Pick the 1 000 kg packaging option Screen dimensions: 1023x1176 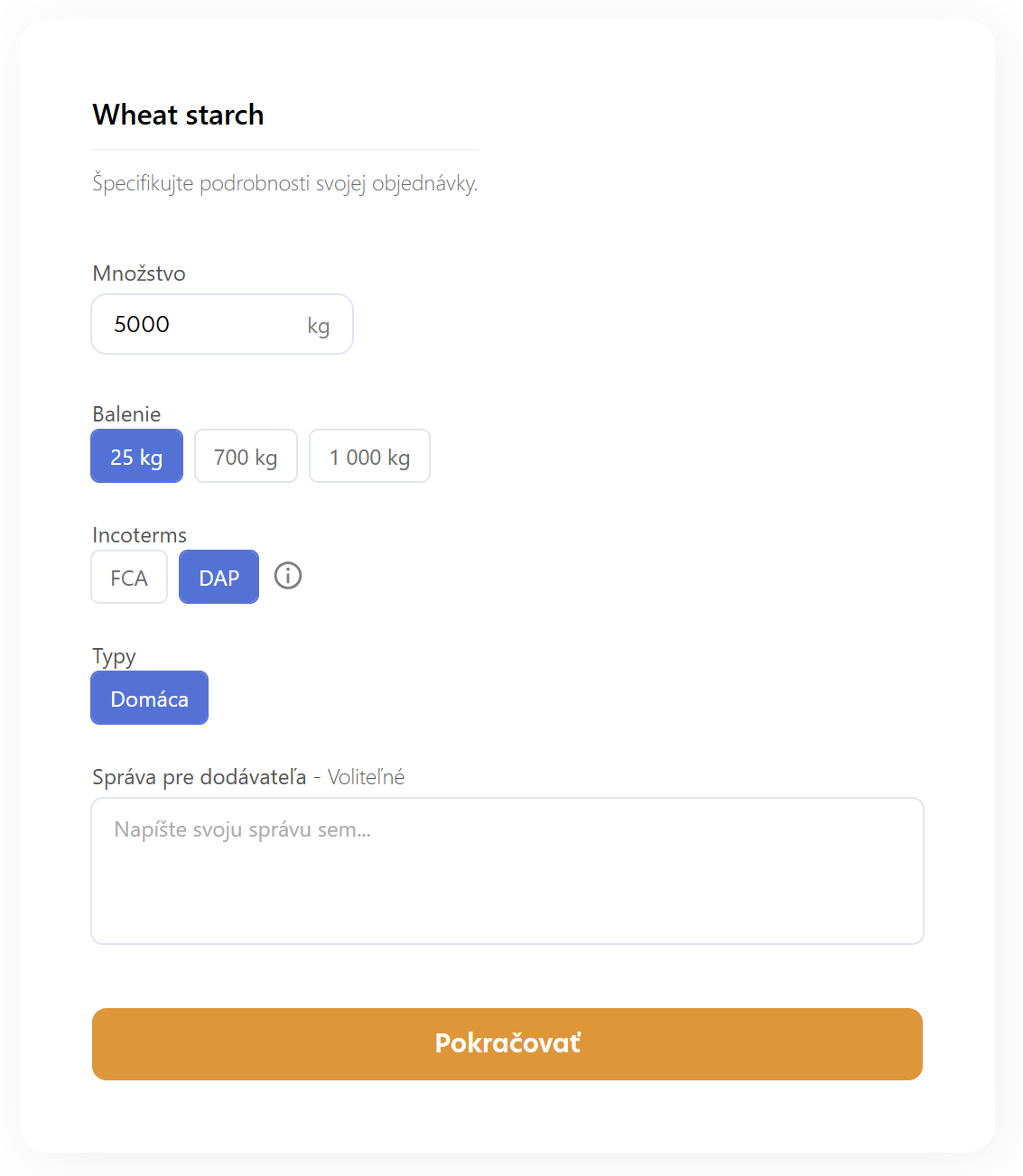click(x=369, y=457)
